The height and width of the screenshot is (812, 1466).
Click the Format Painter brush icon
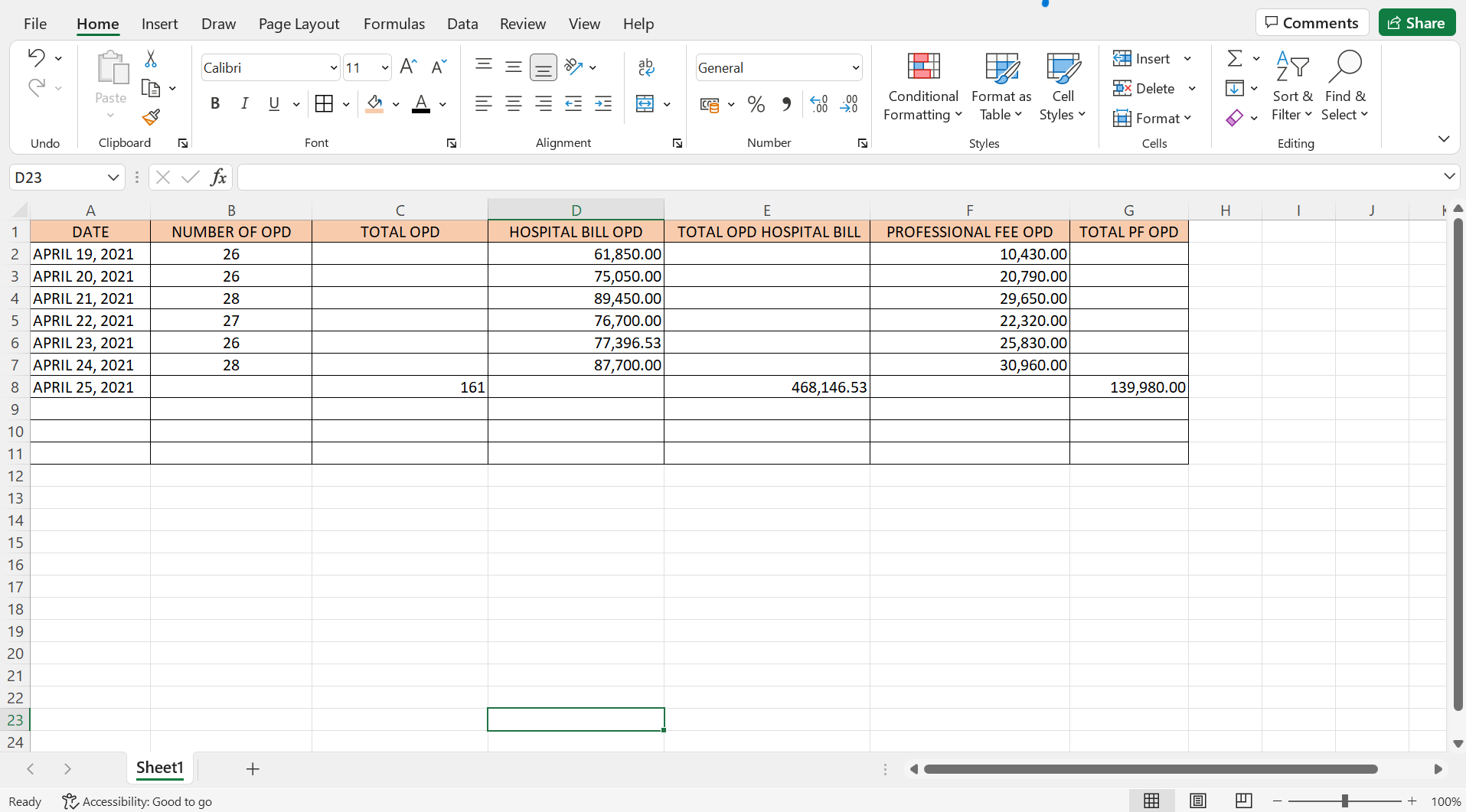[151, 117]
